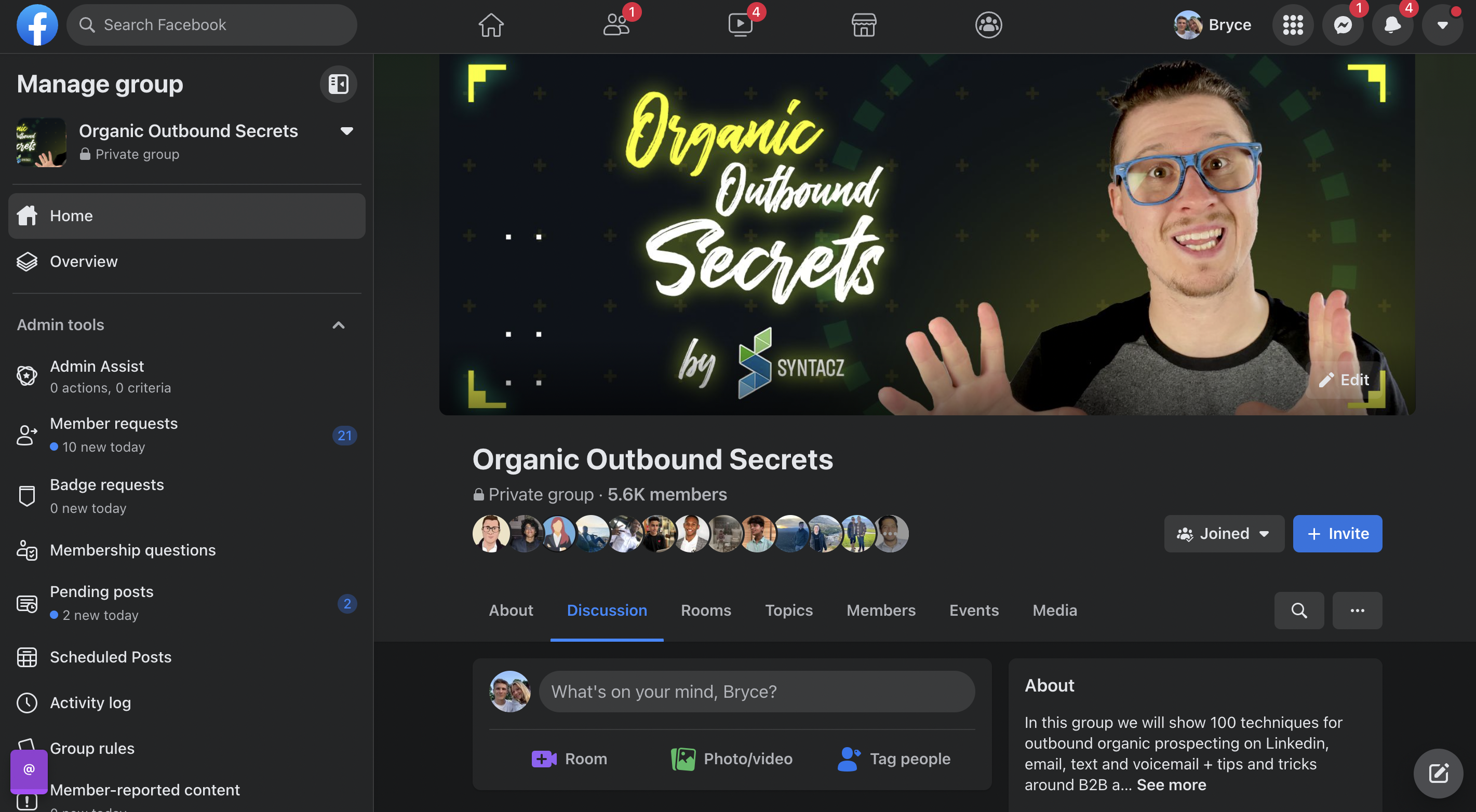
Task: Open the notifications bell
Action: 1392,24
